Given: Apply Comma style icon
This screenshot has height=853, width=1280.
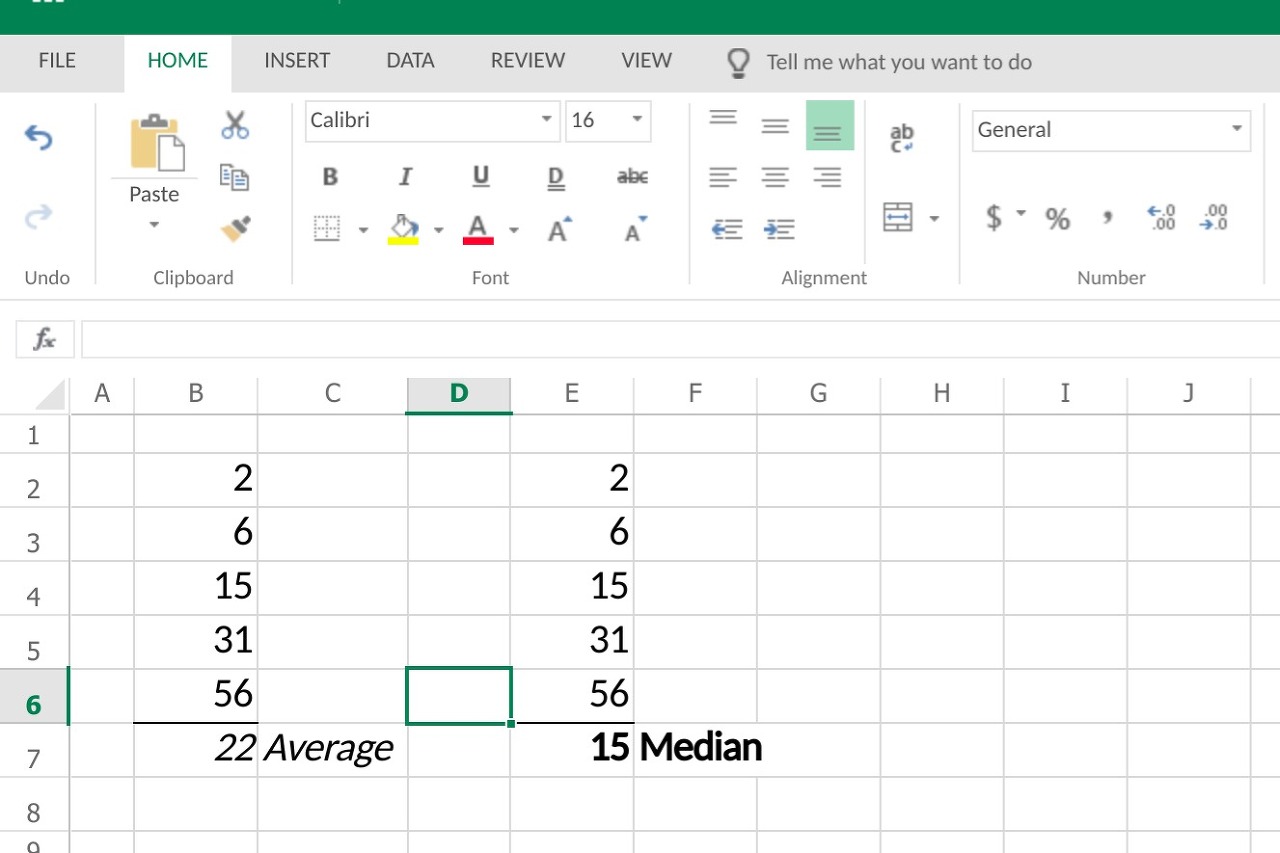Looking at the screenshot, I should coord(1108,215).
